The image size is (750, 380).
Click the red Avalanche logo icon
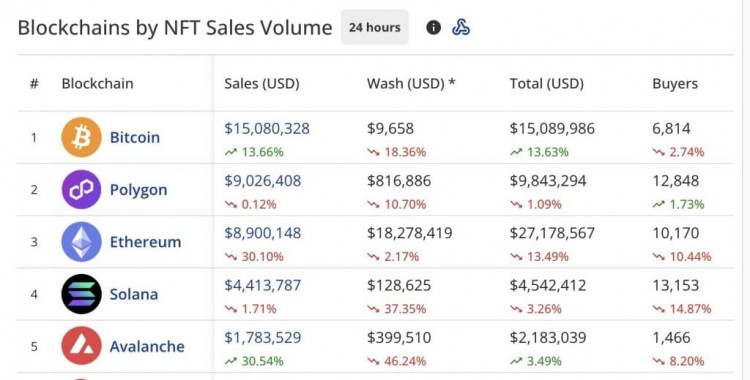[x=81, y=346]
